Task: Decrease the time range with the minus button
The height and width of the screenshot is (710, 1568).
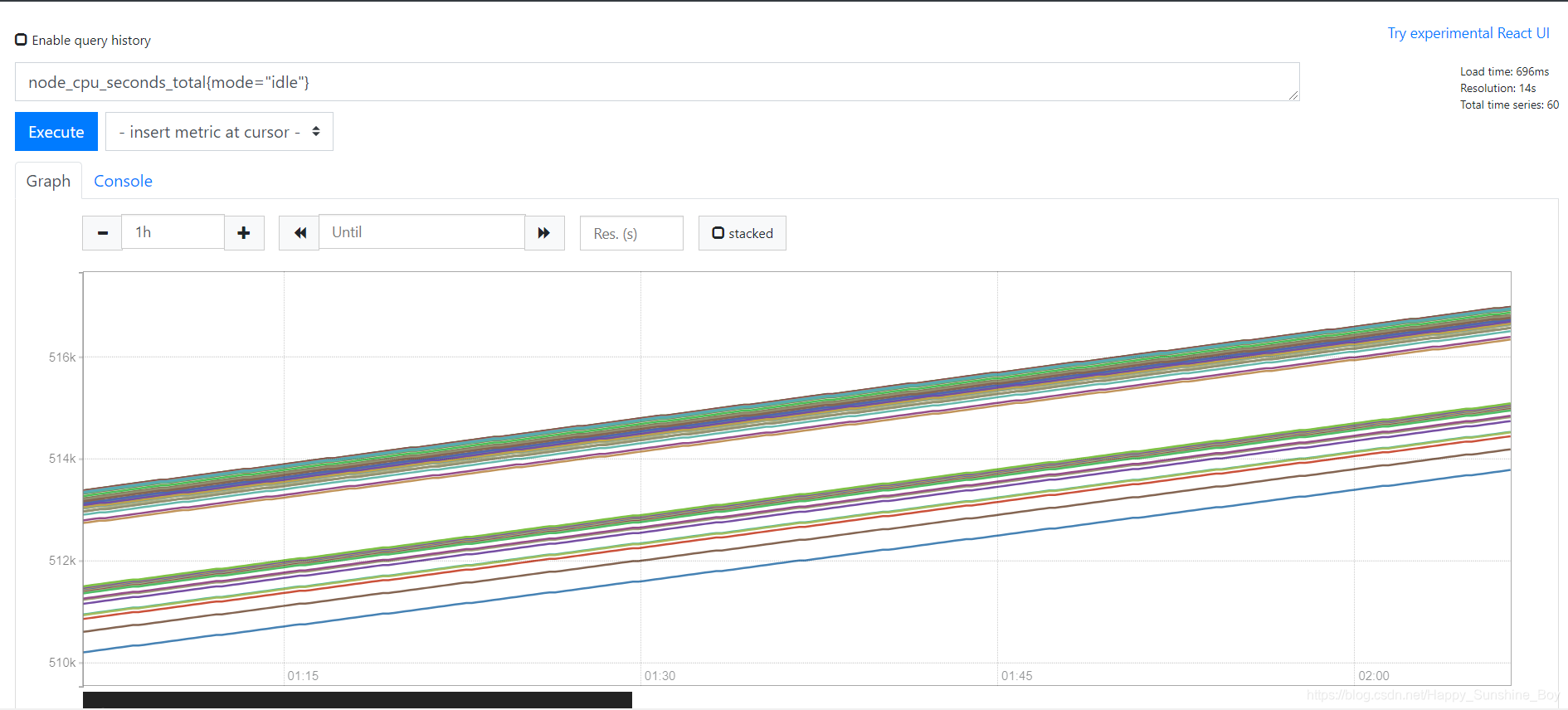Action: [x=102, y=233]
